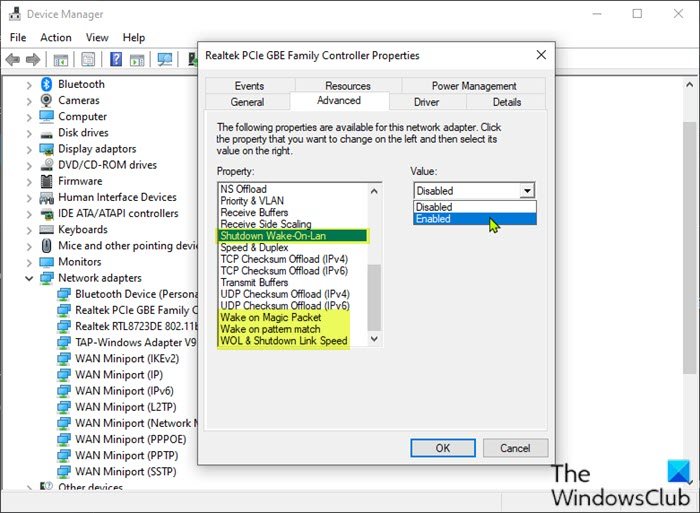Screen dimensions: 700x513
Task: Click the Cameras category icon
Action: [46, 100]
